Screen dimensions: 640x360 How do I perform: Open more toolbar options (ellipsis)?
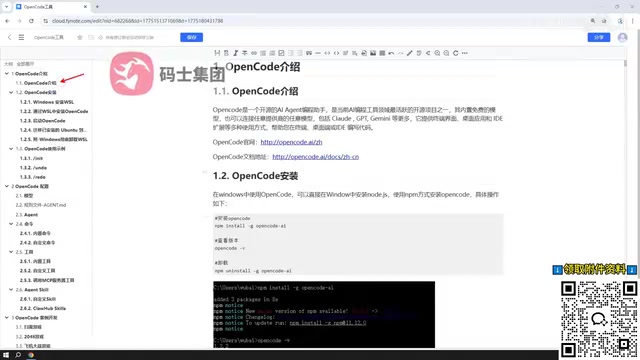pyautogui.click(x=464, y=53)
